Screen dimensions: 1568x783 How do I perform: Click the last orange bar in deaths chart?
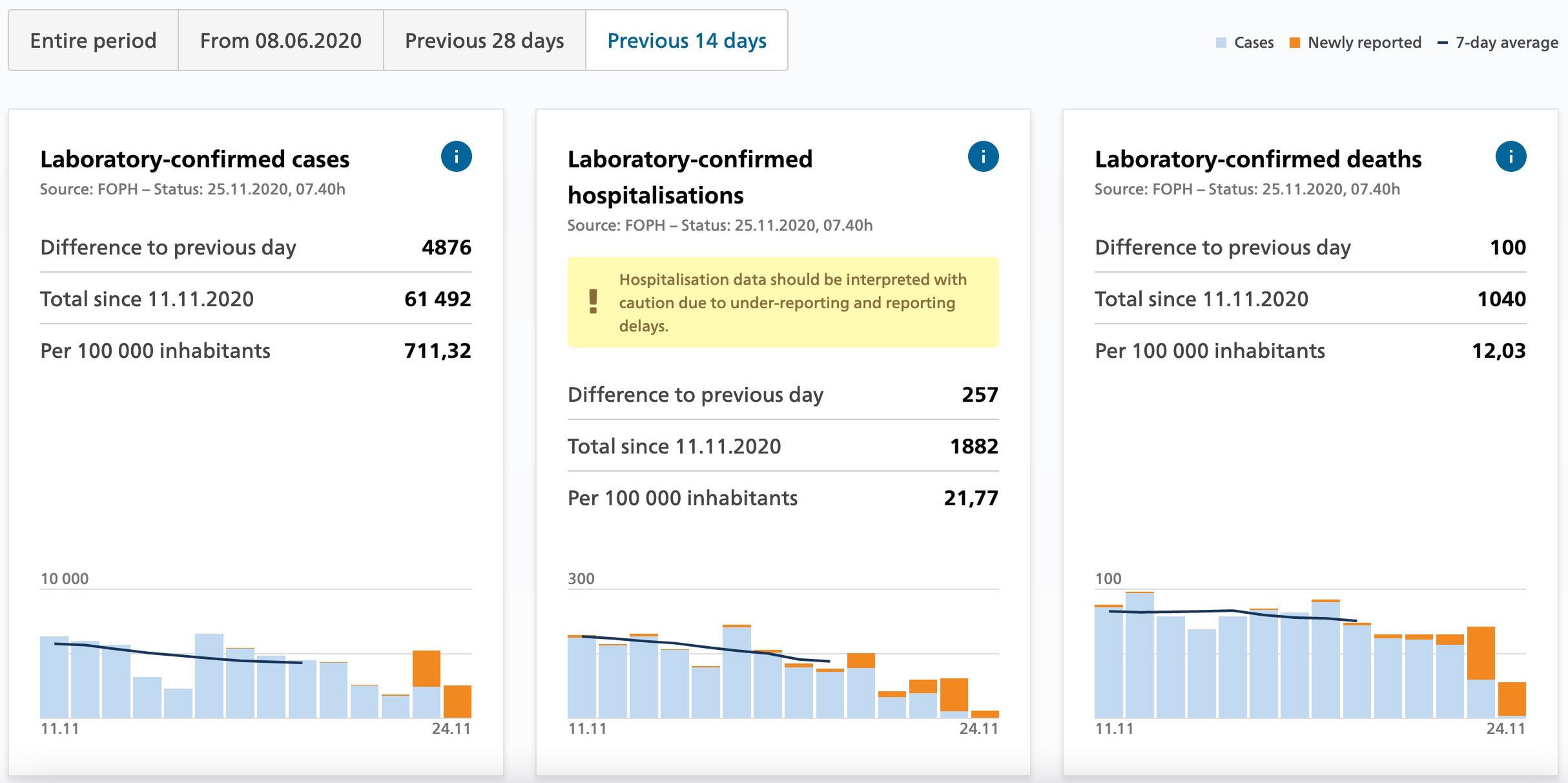(1511, 698)
